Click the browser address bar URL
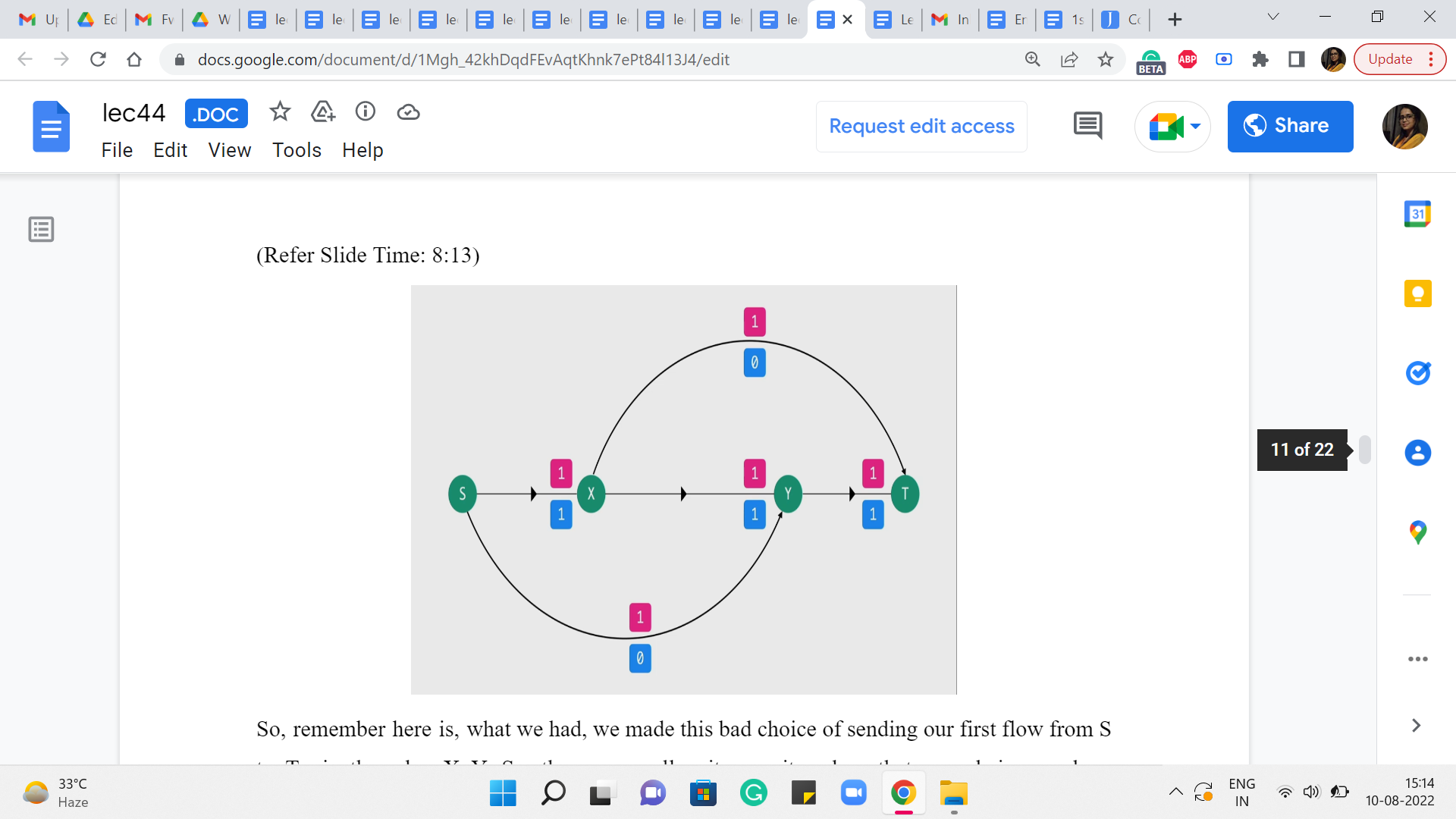Screen dimensions: 1456x819 point(463,60)
